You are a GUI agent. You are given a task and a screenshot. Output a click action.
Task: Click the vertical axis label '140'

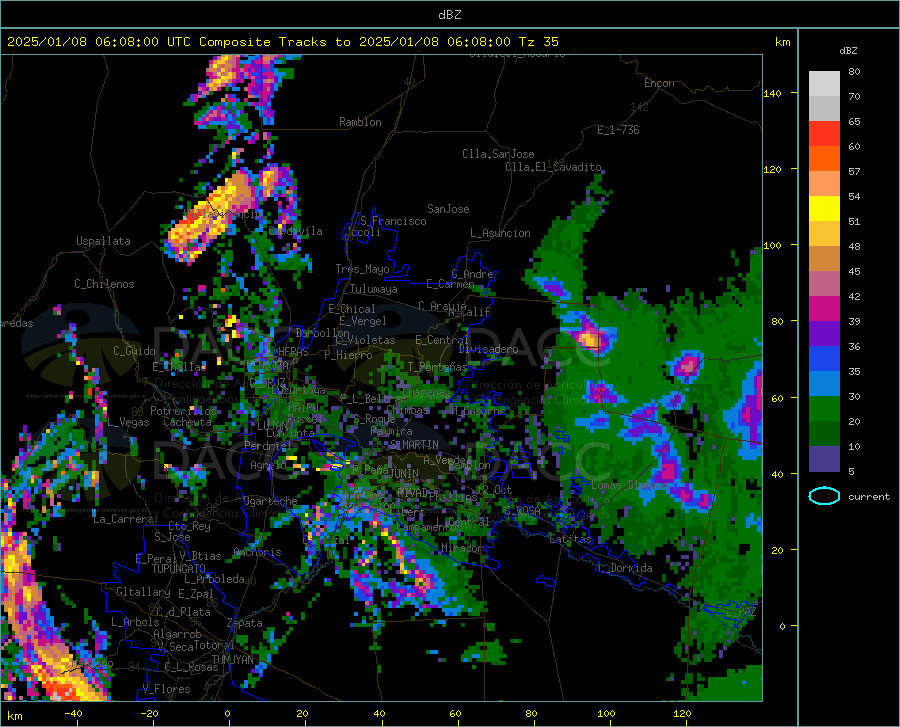[772, 94]
